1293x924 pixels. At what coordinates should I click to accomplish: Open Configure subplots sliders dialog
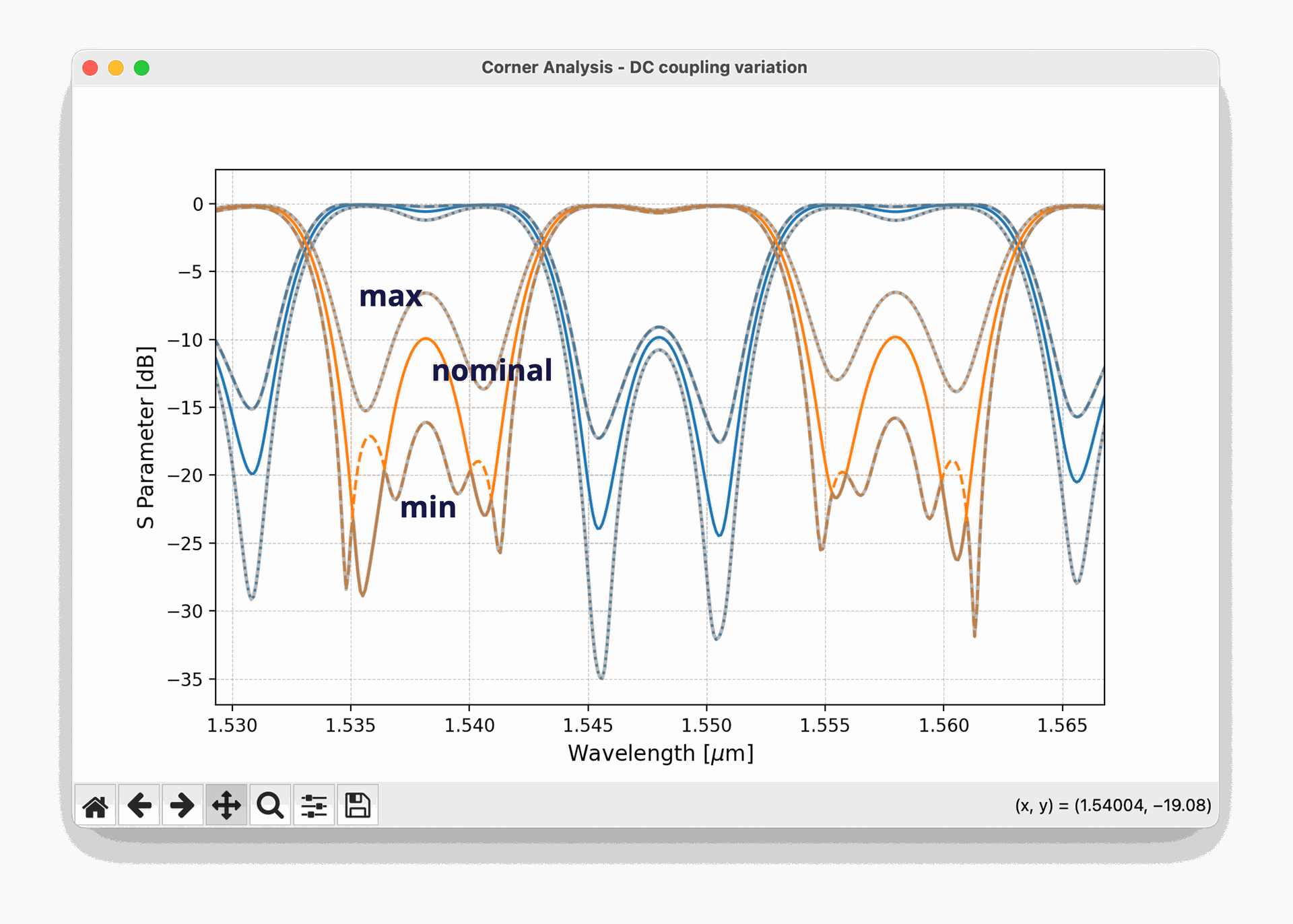314,805
